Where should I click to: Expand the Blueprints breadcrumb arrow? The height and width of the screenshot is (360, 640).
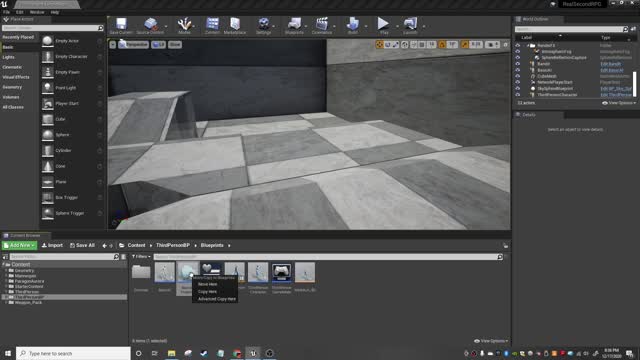click(x=229, y=246)
